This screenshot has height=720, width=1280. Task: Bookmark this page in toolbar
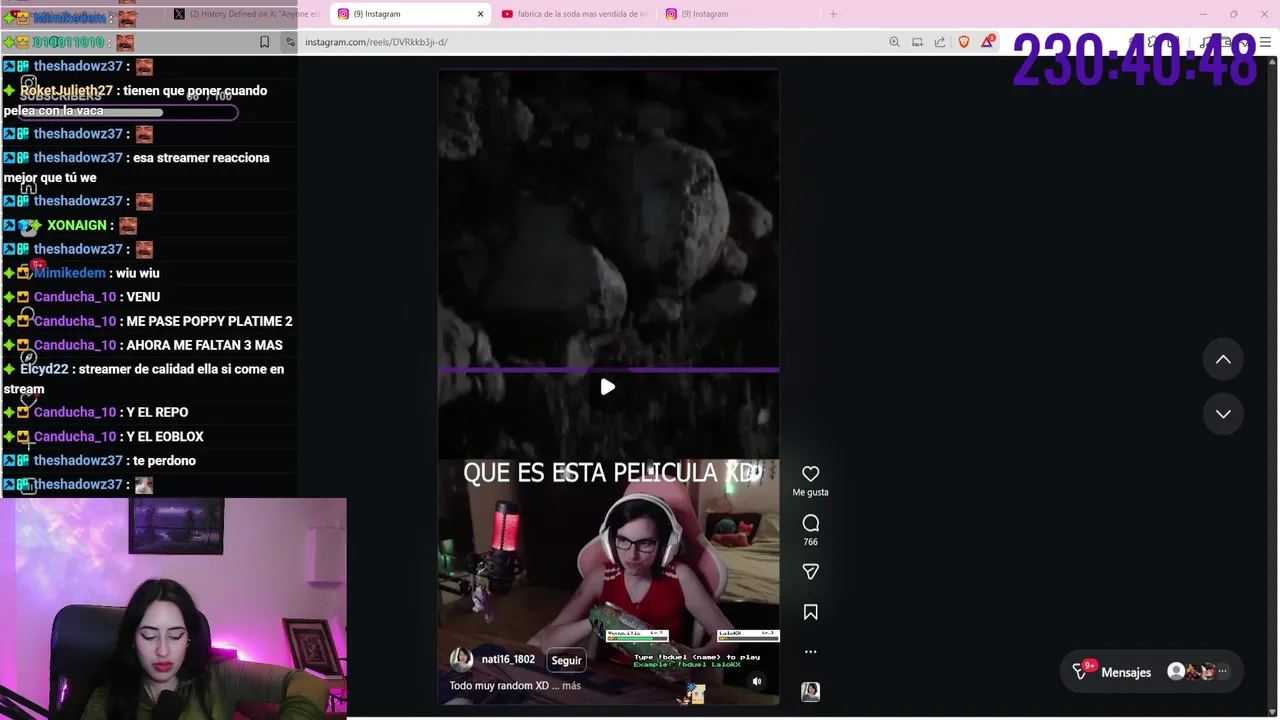pos(264,42)
